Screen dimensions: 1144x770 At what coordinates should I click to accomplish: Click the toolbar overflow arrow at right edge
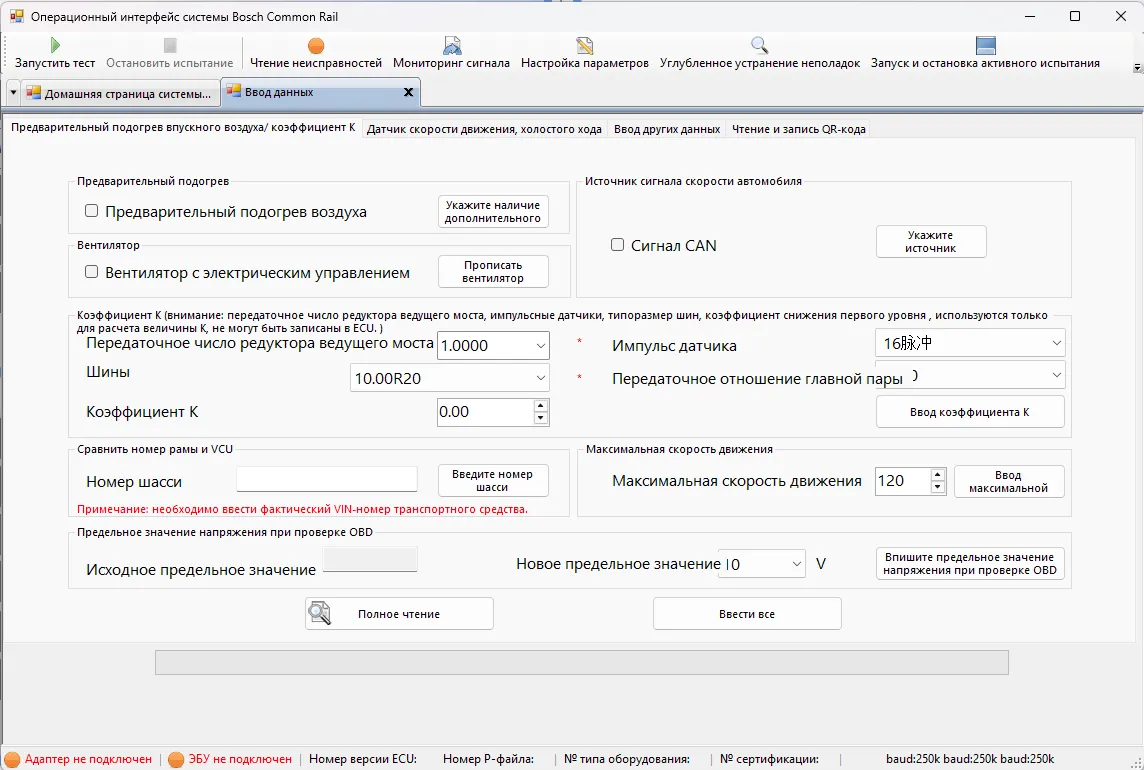1137,68
